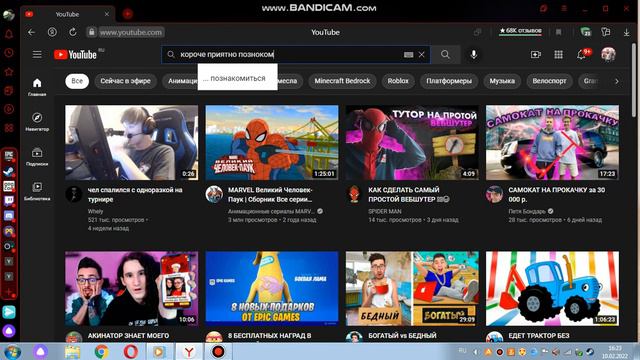Open the SPIDER MAN channel link

pyautogui.click(x=384, y=211)
